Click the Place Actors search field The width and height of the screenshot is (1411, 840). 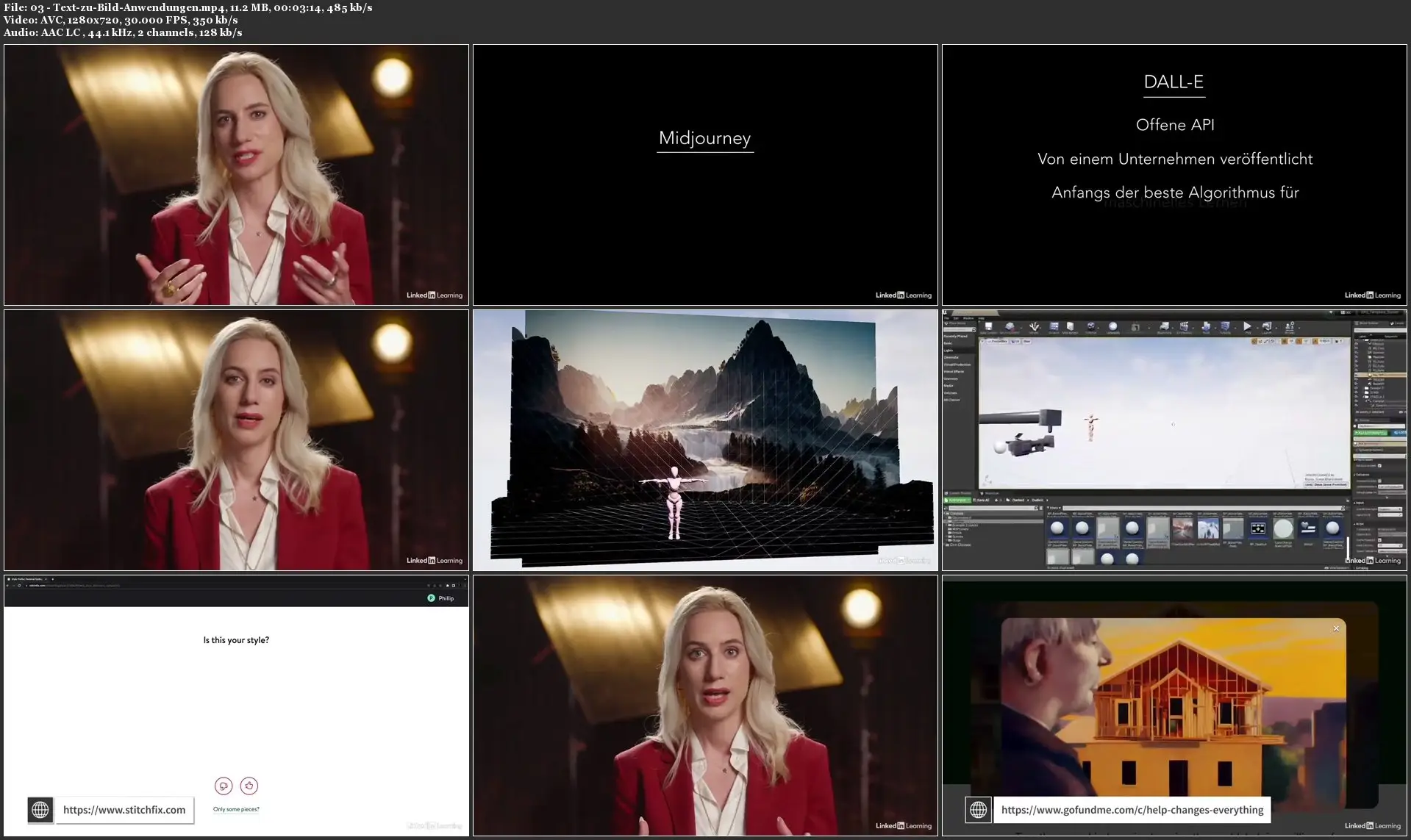tap(959, 329)
